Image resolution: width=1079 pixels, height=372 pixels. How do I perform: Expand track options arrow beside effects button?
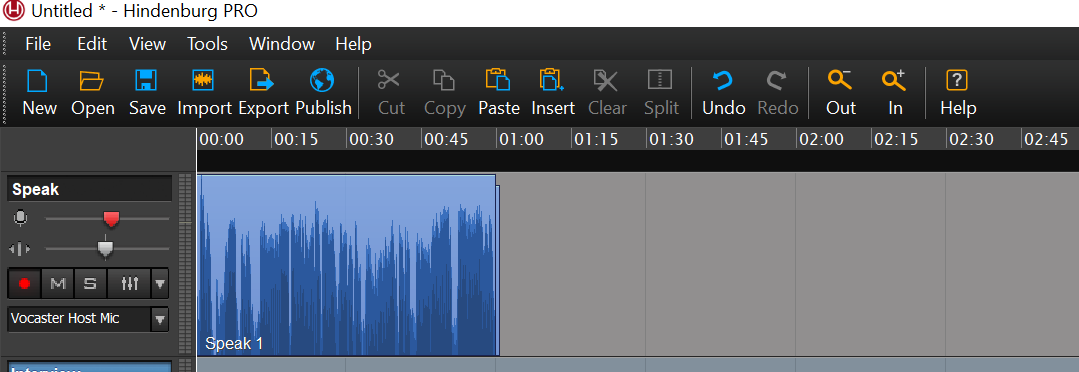click(160, 283)
